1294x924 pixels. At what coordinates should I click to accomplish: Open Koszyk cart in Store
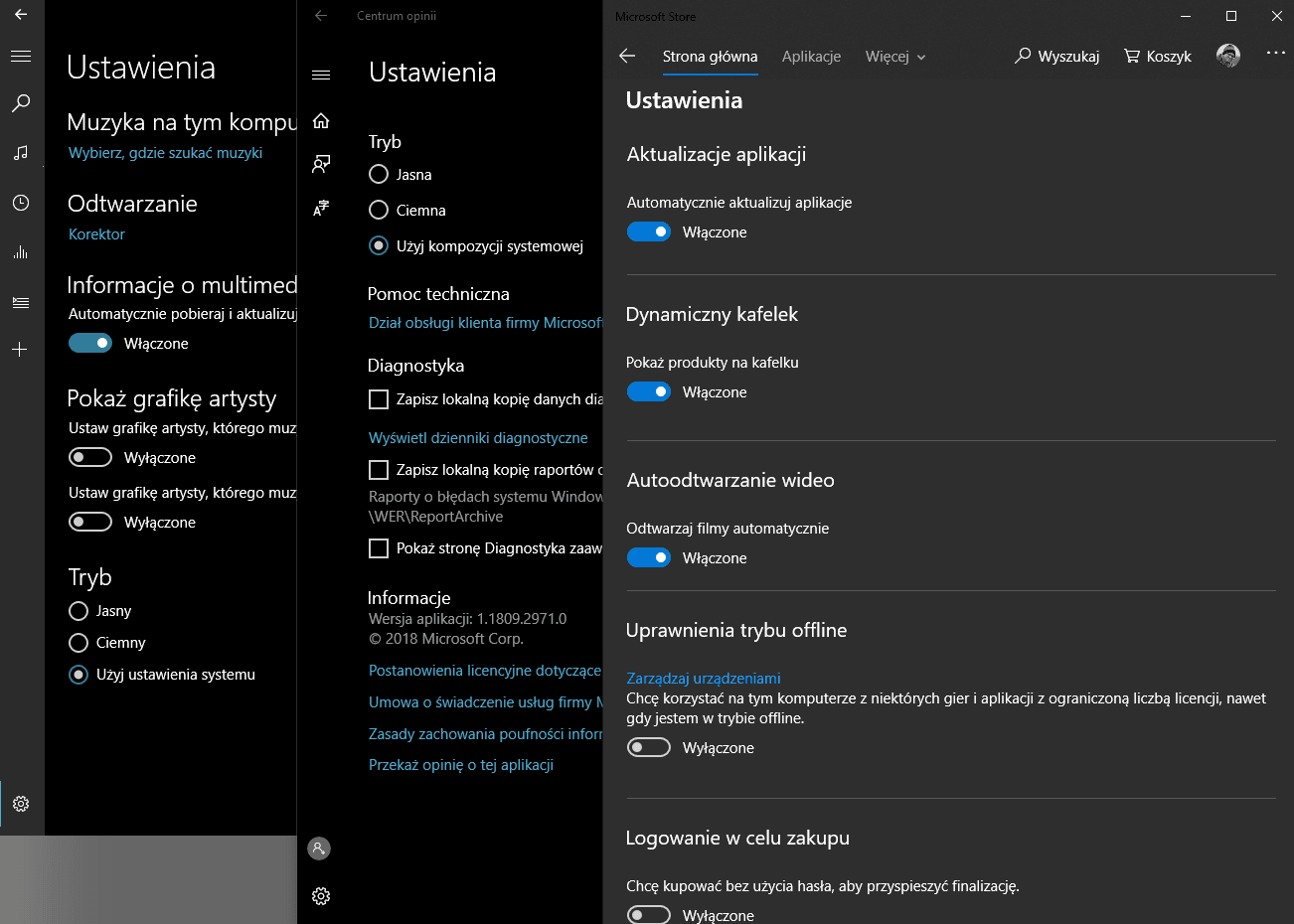point(1158,57)
